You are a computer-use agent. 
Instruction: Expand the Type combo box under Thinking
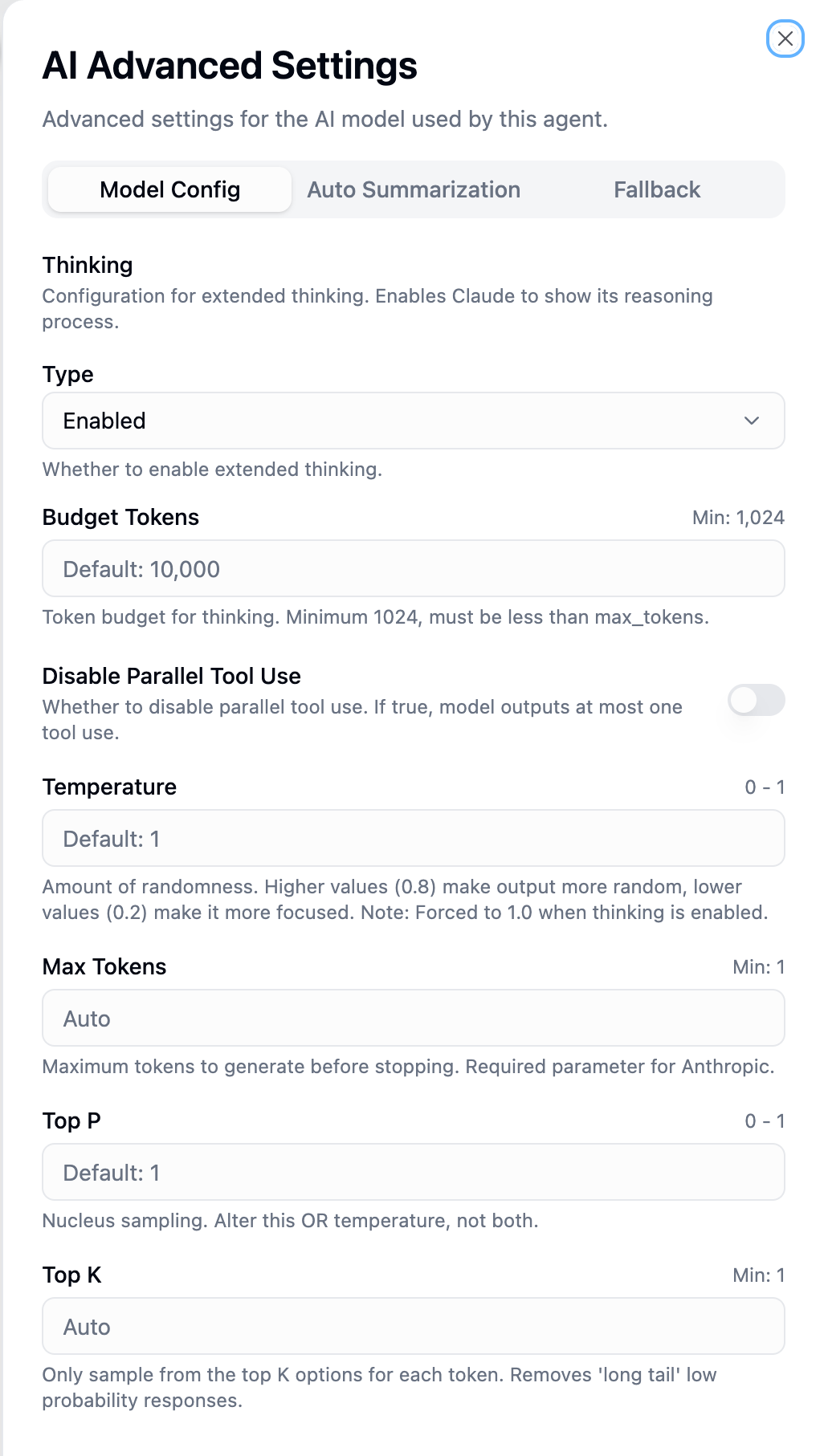(413, 420)
